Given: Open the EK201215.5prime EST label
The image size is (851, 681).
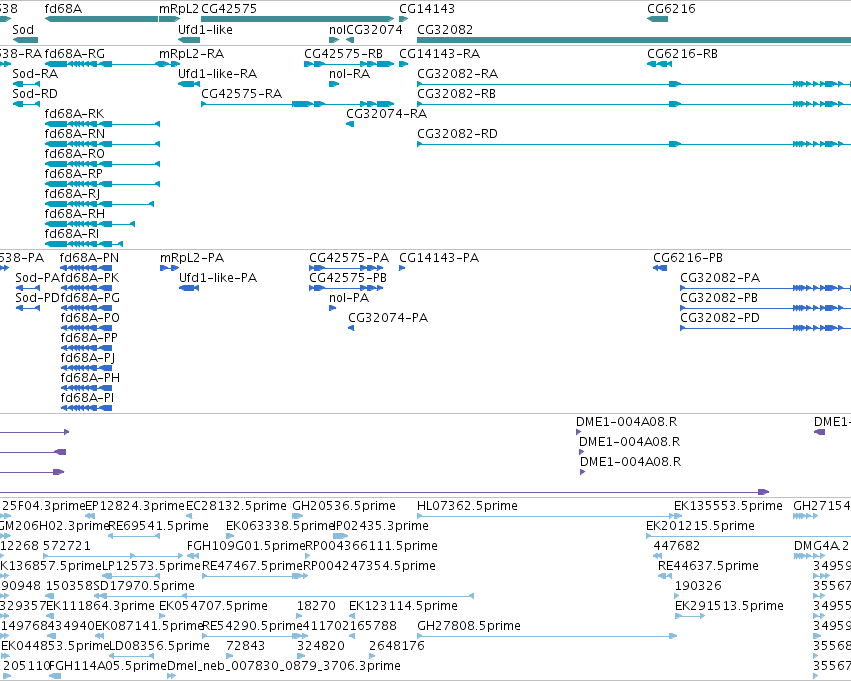Looking at the screenshot, I should point(700,526).
